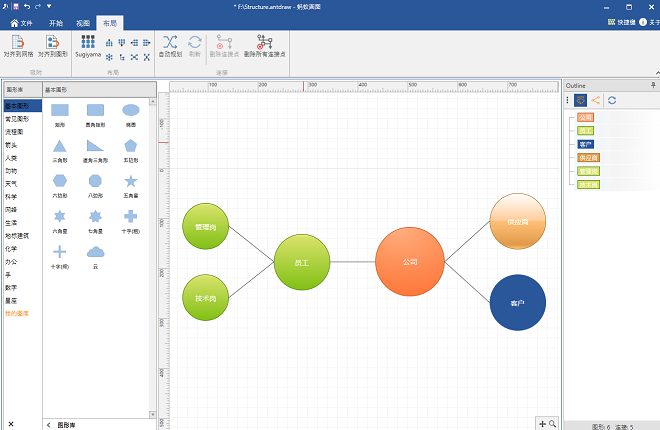Select 流程图 category in shape library
660x430 pixels.
pos(14,131)
